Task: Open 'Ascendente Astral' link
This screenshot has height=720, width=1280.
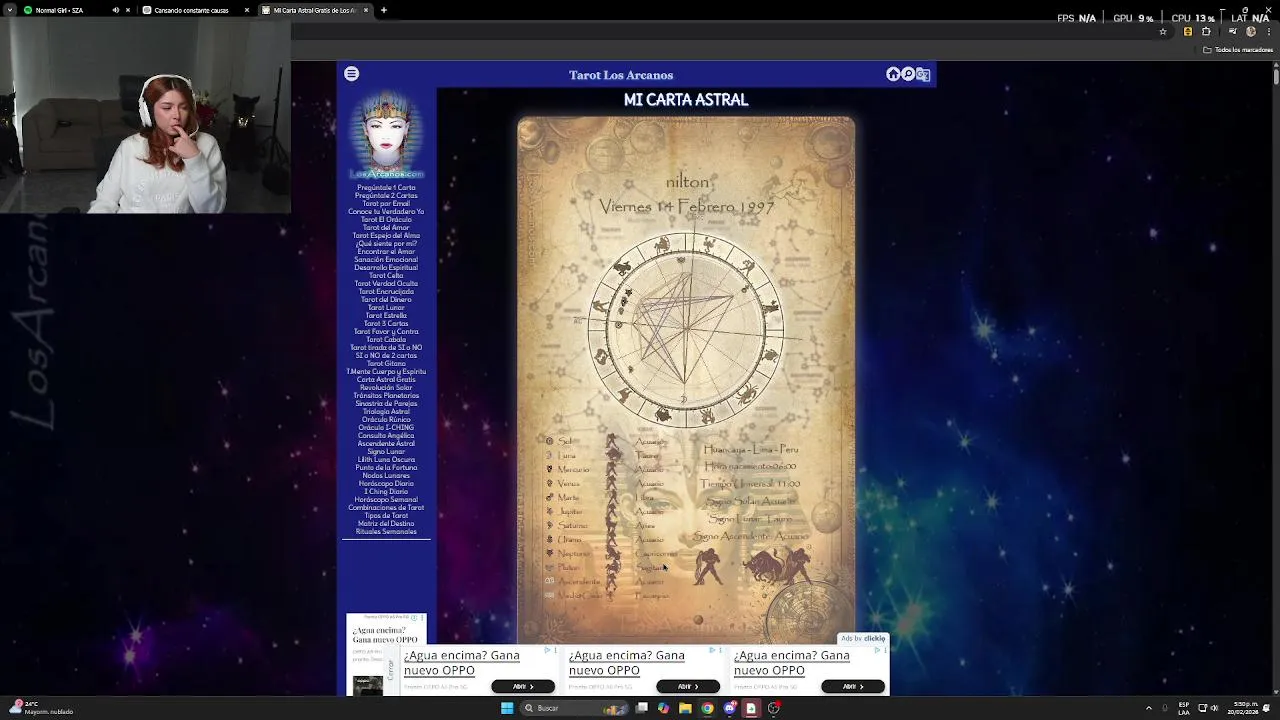Action: tap(386, 444)
